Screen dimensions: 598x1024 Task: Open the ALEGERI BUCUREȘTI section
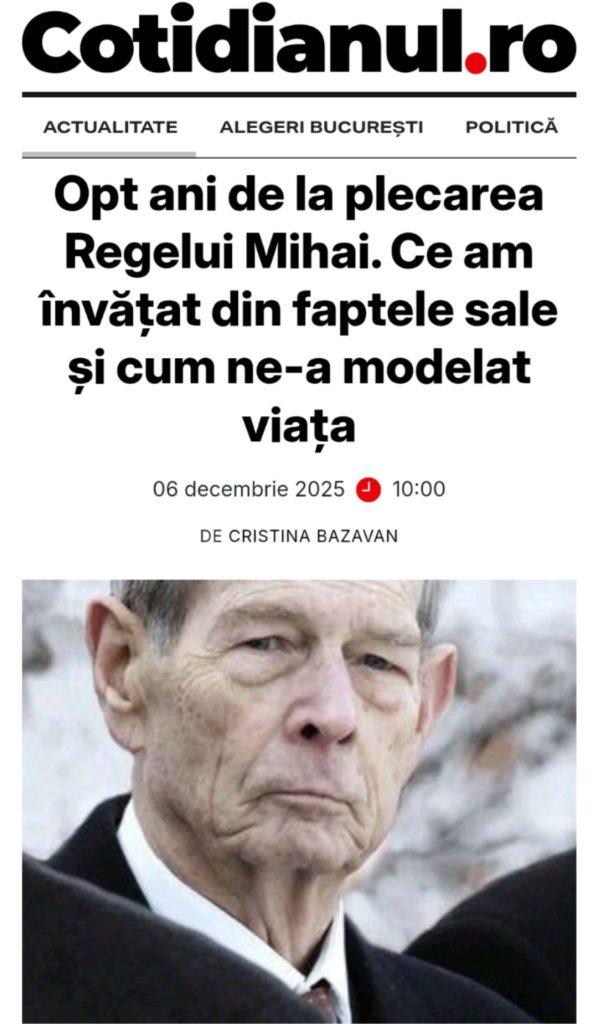point(321,127)
